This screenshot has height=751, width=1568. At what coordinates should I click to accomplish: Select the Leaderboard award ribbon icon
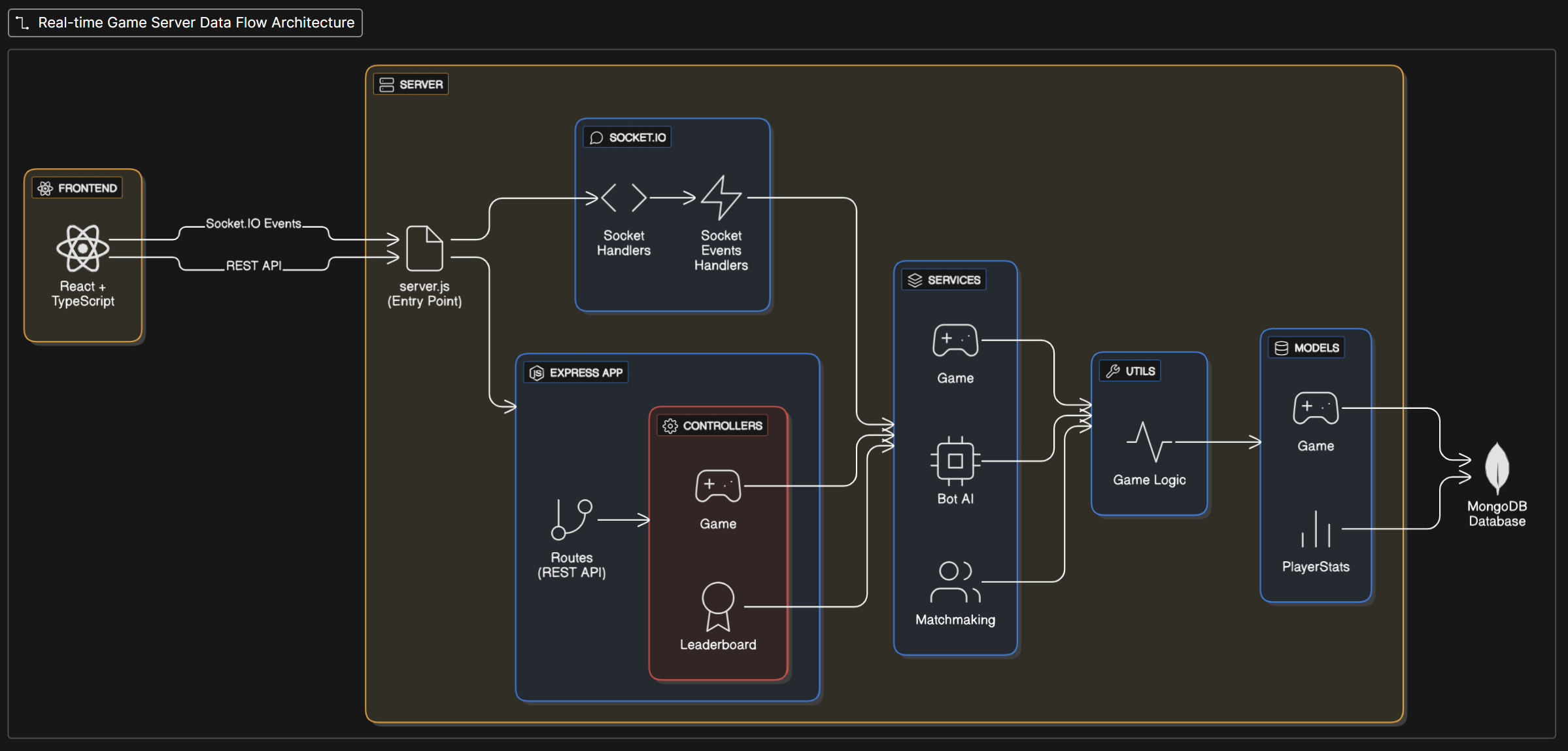[x=718, y=606]
